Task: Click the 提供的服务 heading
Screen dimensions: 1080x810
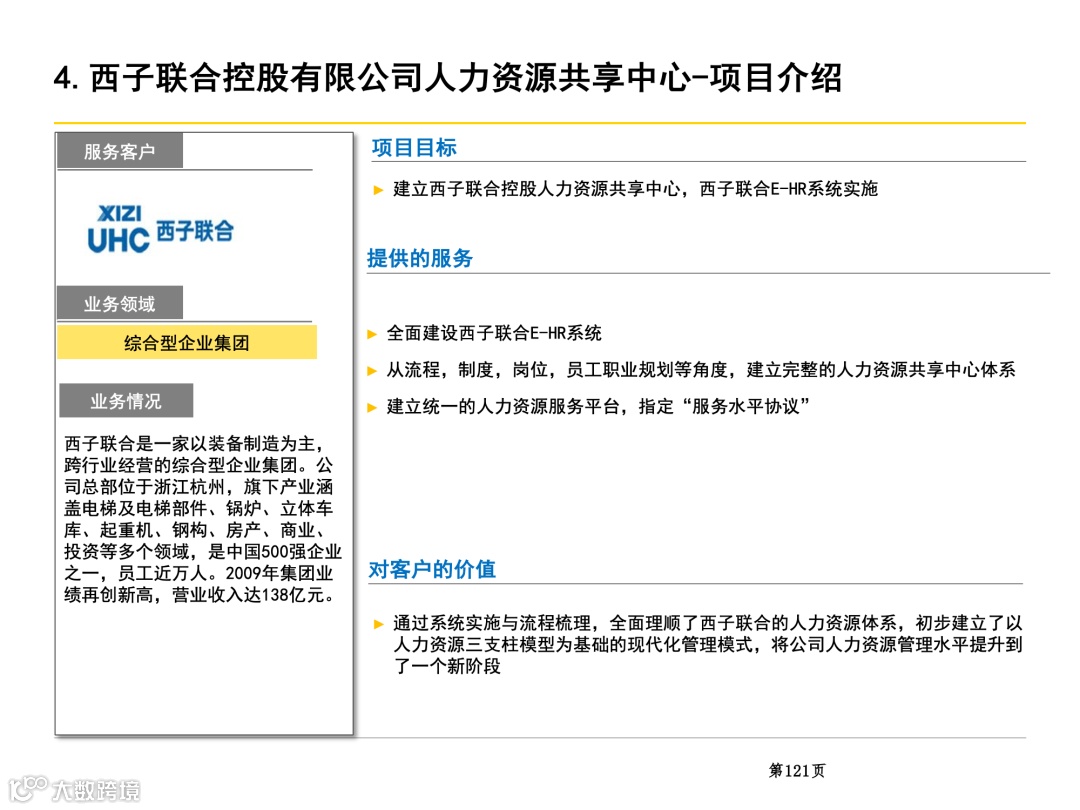Action: 419,258
